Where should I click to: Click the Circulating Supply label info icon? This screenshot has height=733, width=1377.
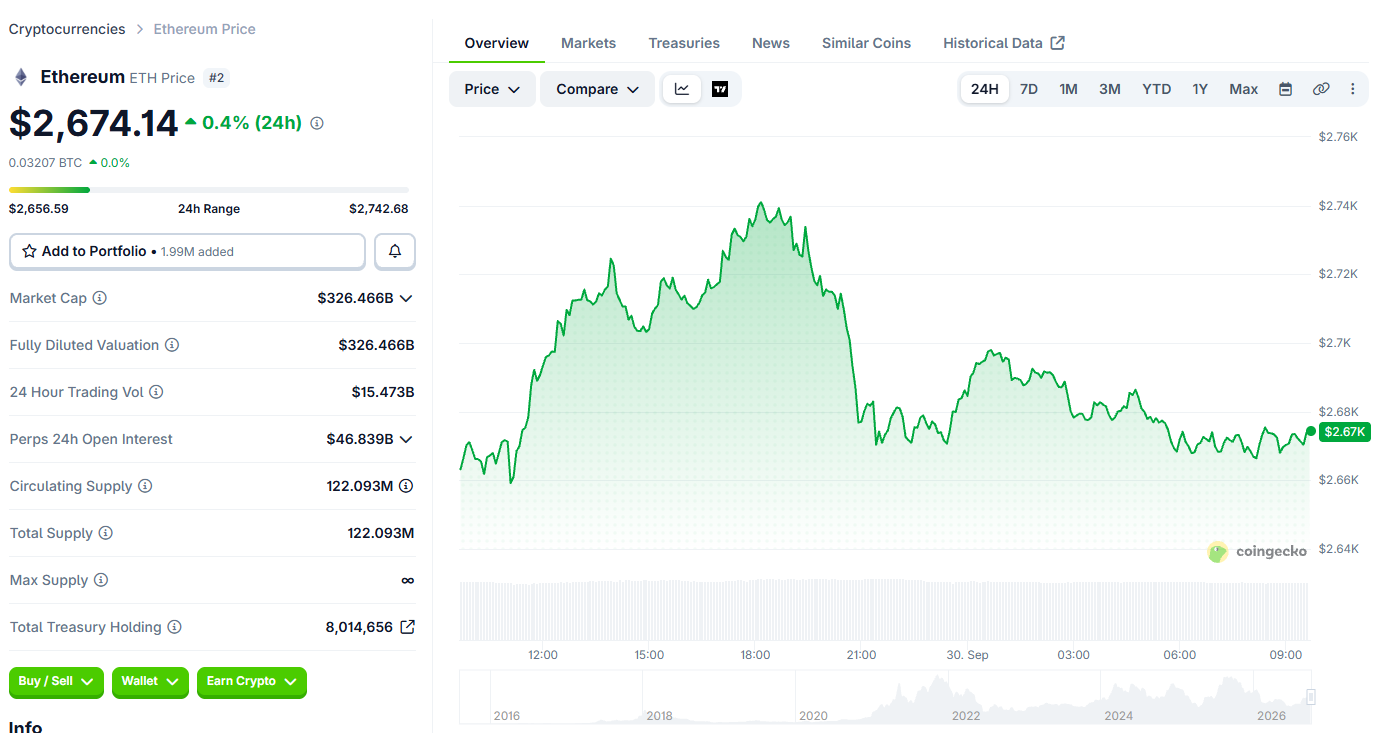[x=145, y=486]
